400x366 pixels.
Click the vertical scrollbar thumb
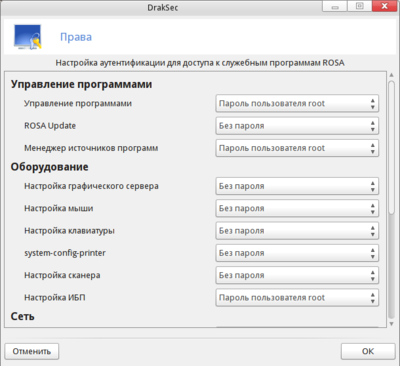392,199
